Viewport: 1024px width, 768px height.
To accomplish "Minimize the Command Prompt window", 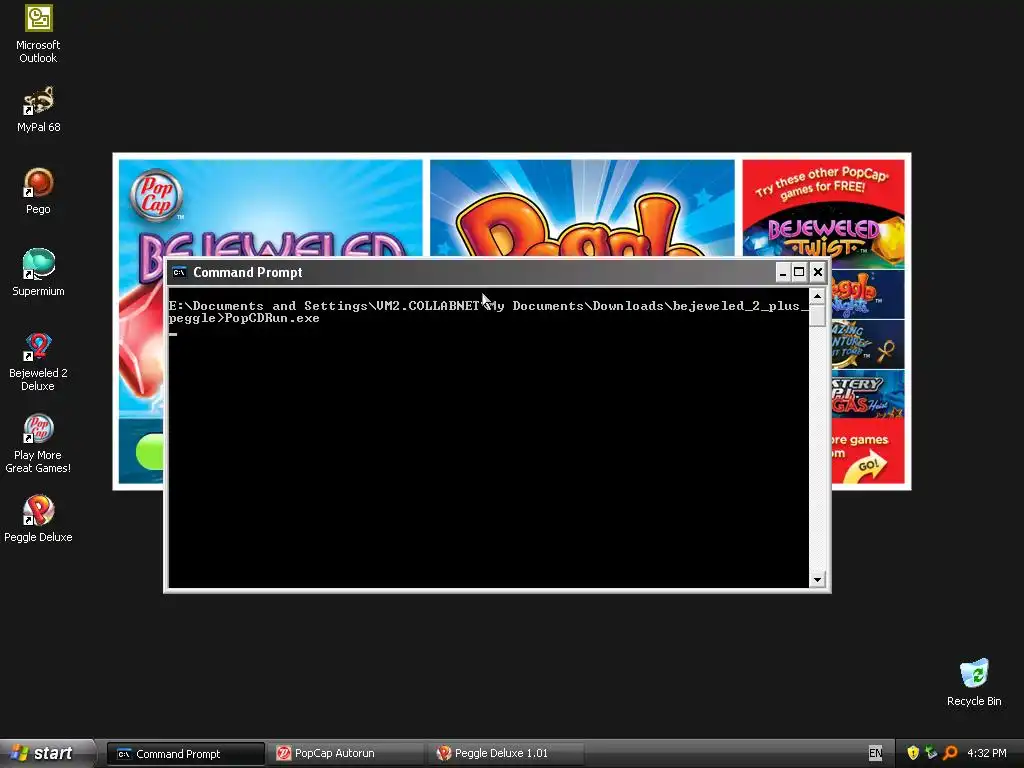I will coord(783,272).
